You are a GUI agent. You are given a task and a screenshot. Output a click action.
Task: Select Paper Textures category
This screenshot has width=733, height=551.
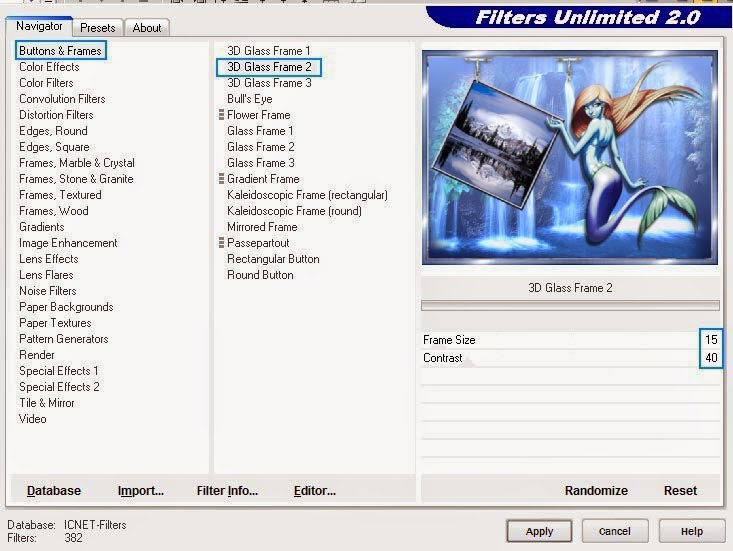(x=55, y=322)
